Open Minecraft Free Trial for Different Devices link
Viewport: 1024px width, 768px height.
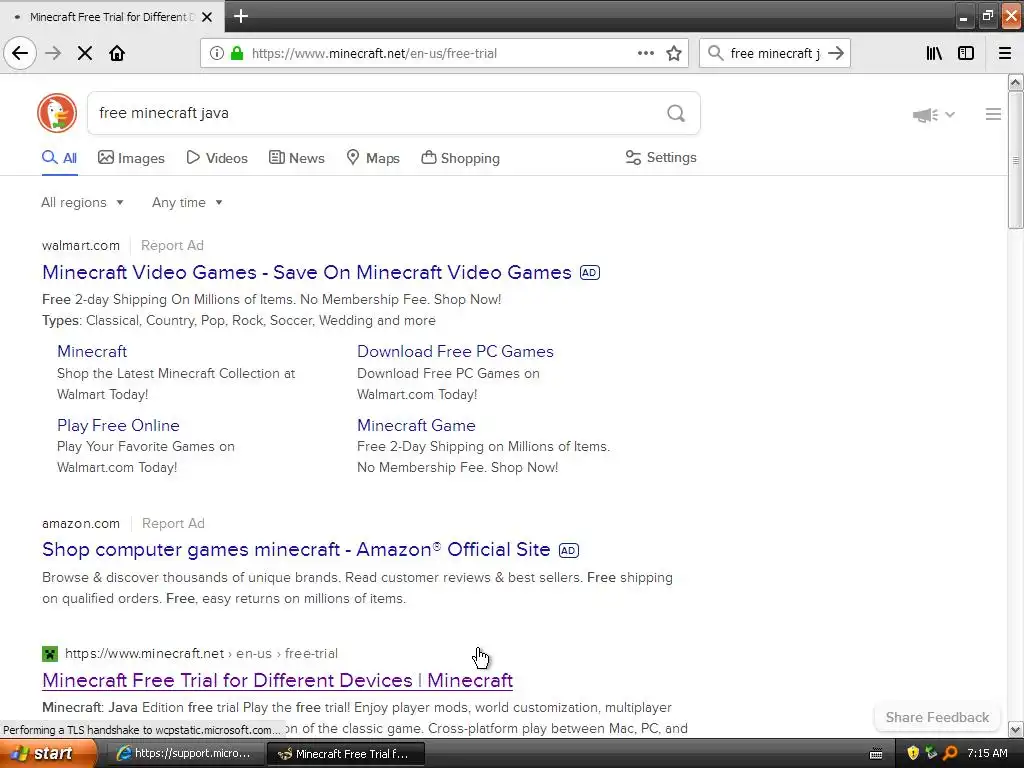pyautogui.click(x=278, y=680)
